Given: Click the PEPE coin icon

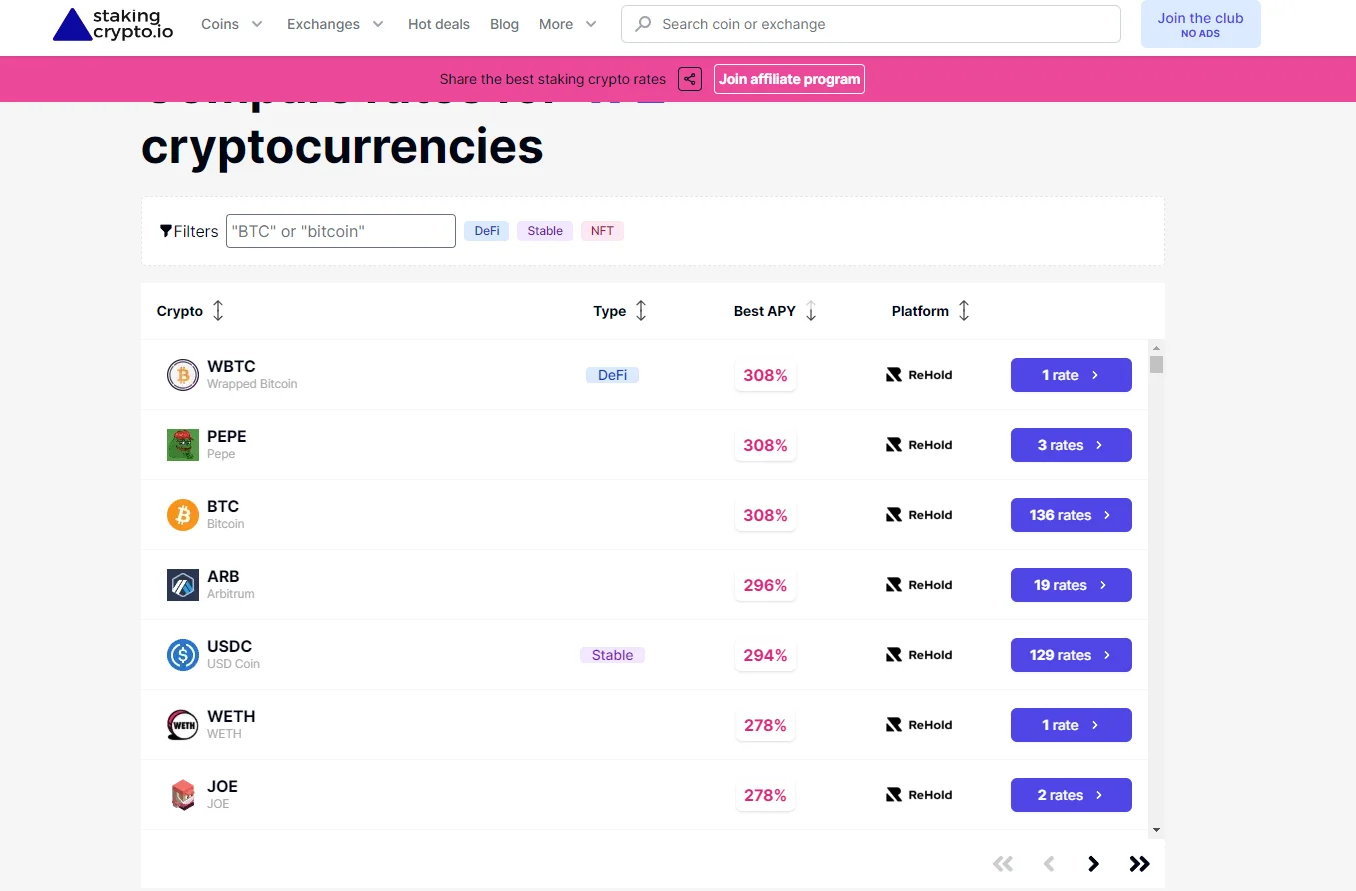Looking at the screenshot, I should pos(183,445).
